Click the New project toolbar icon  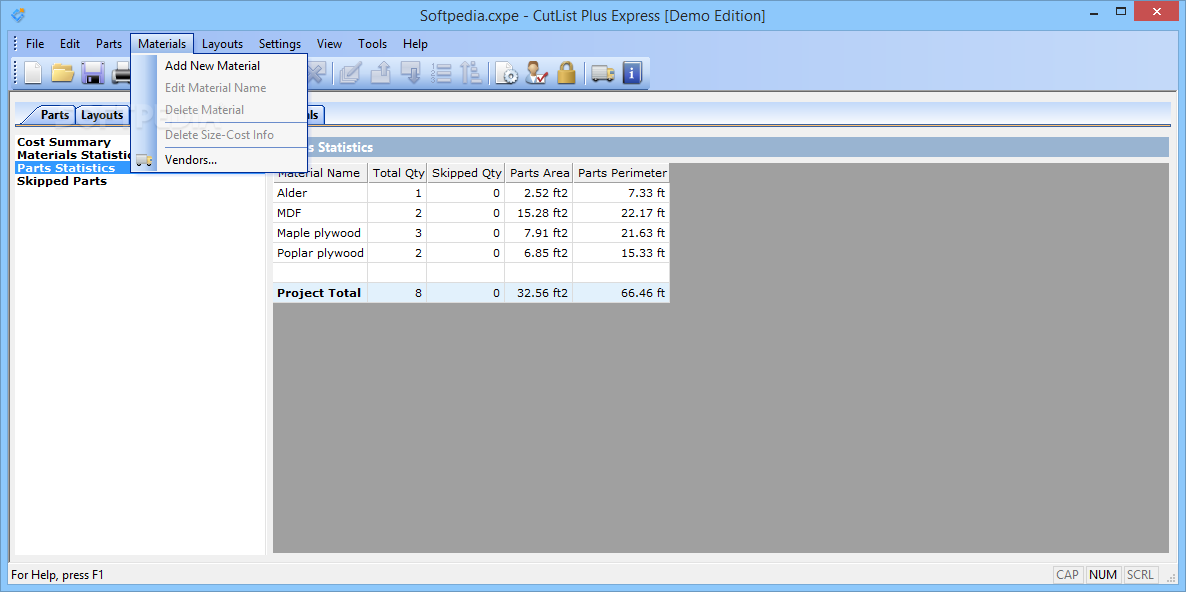click(33, 73)
